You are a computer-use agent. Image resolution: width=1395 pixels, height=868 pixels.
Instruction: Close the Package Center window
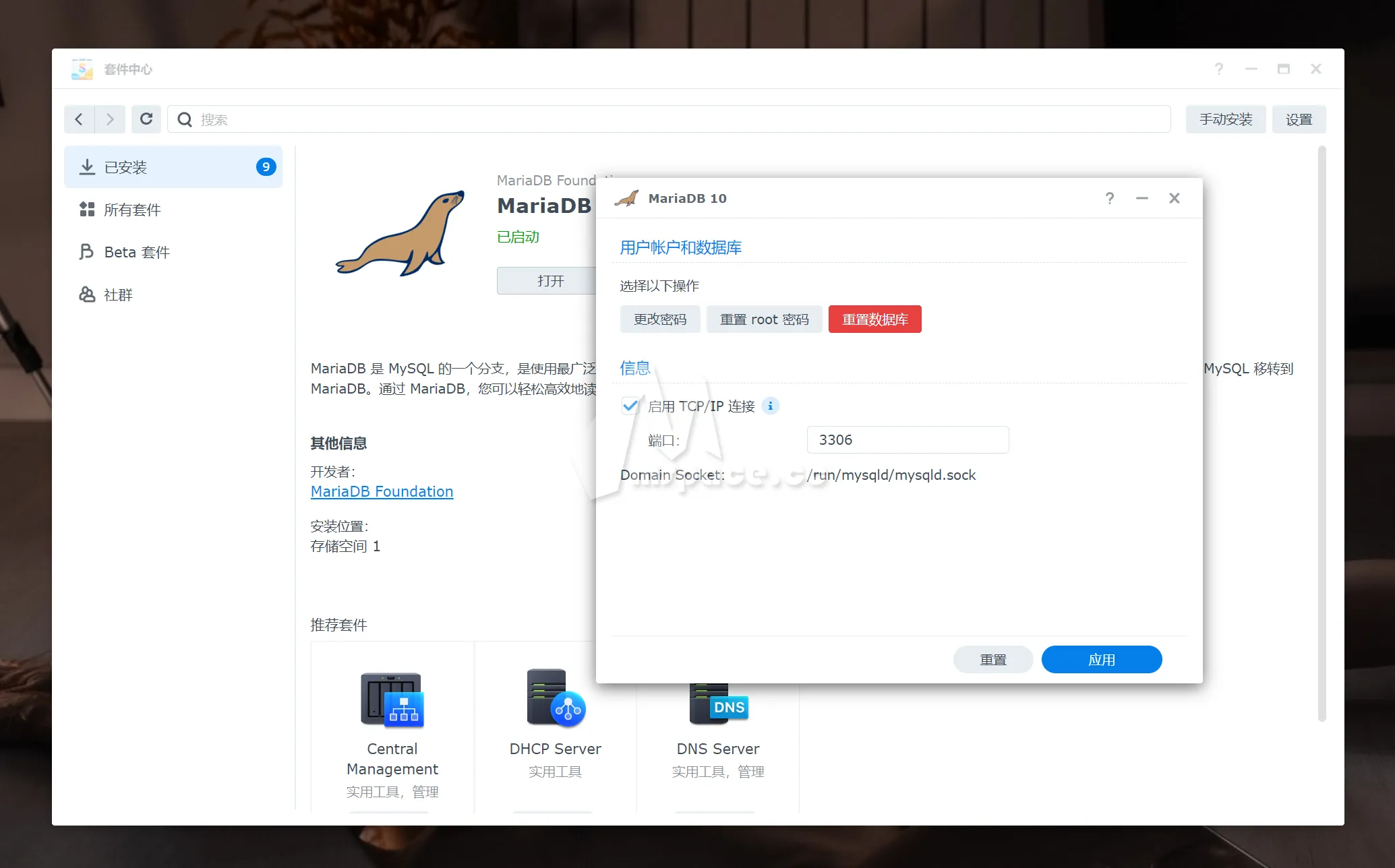[x=1316, y=69]
